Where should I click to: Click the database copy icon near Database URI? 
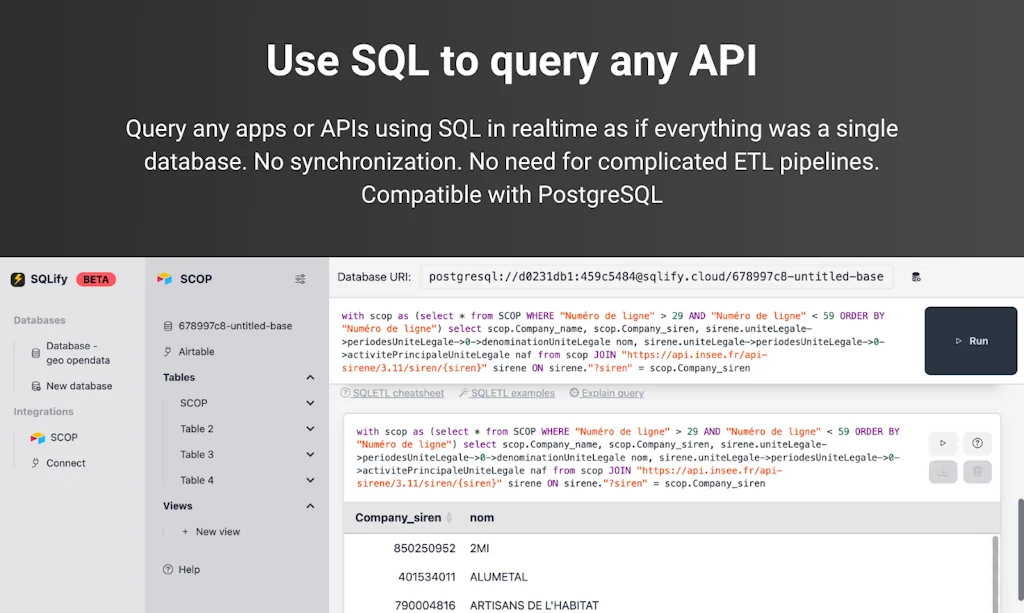click(x=917, y=277)
